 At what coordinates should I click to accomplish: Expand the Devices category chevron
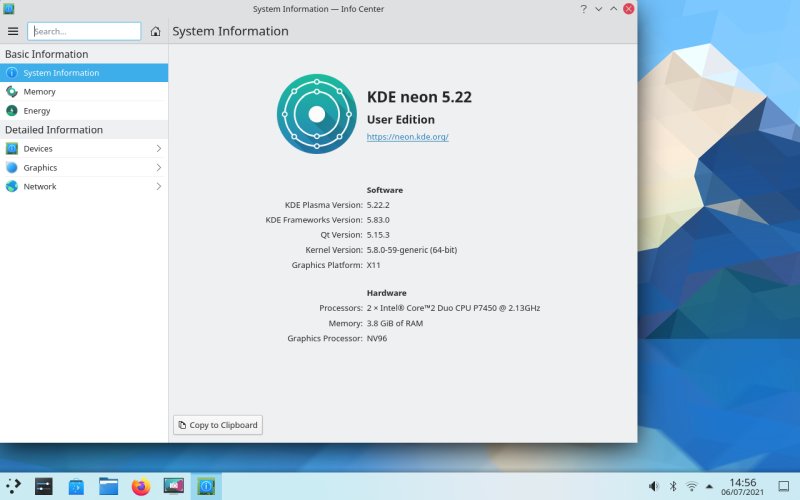pos(159,148)
